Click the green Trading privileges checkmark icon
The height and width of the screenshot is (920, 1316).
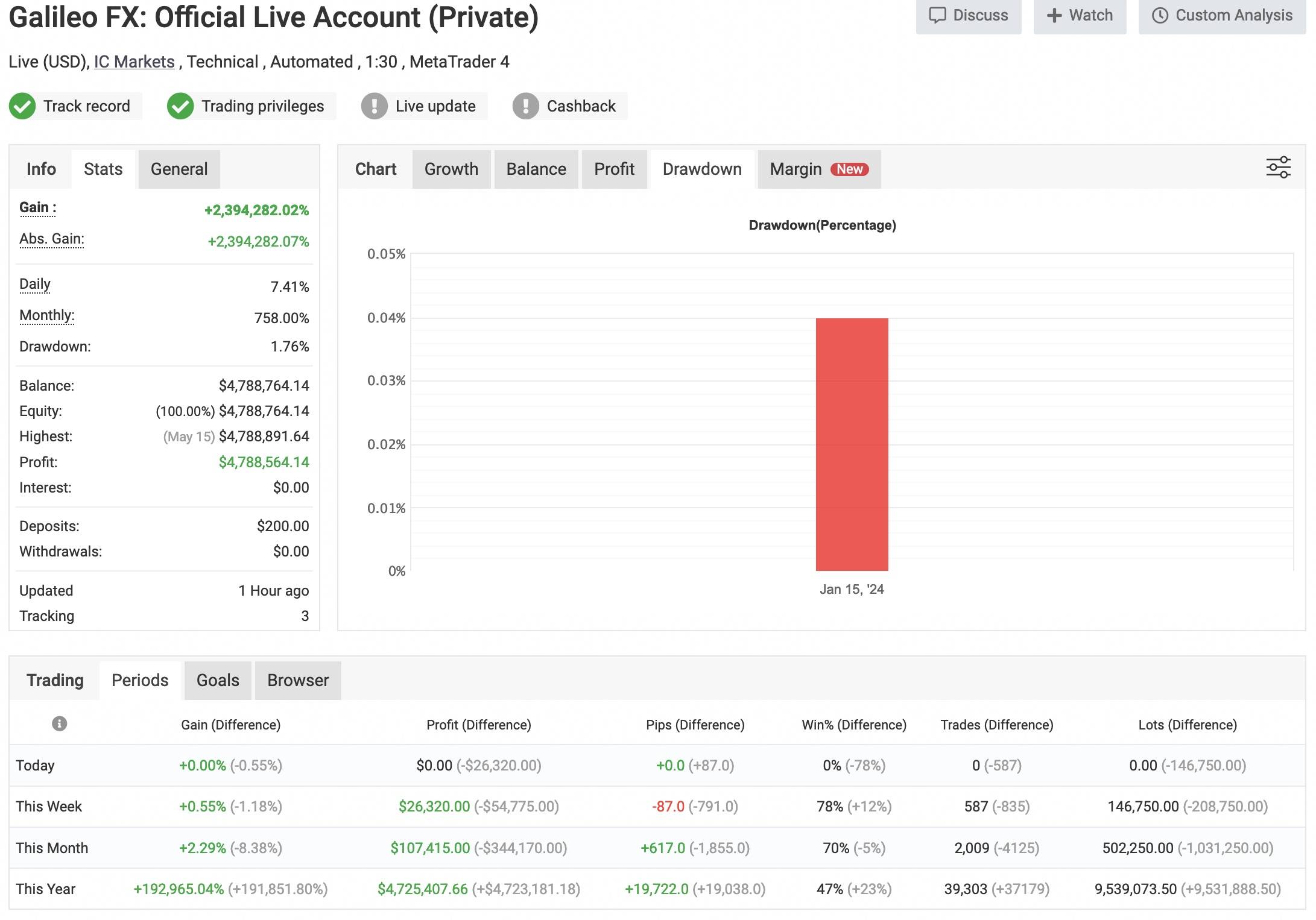[x=180, y=106]
